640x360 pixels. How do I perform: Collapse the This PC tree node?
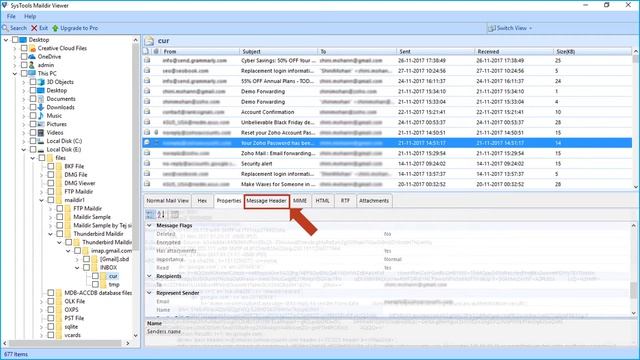click(15, 74)
